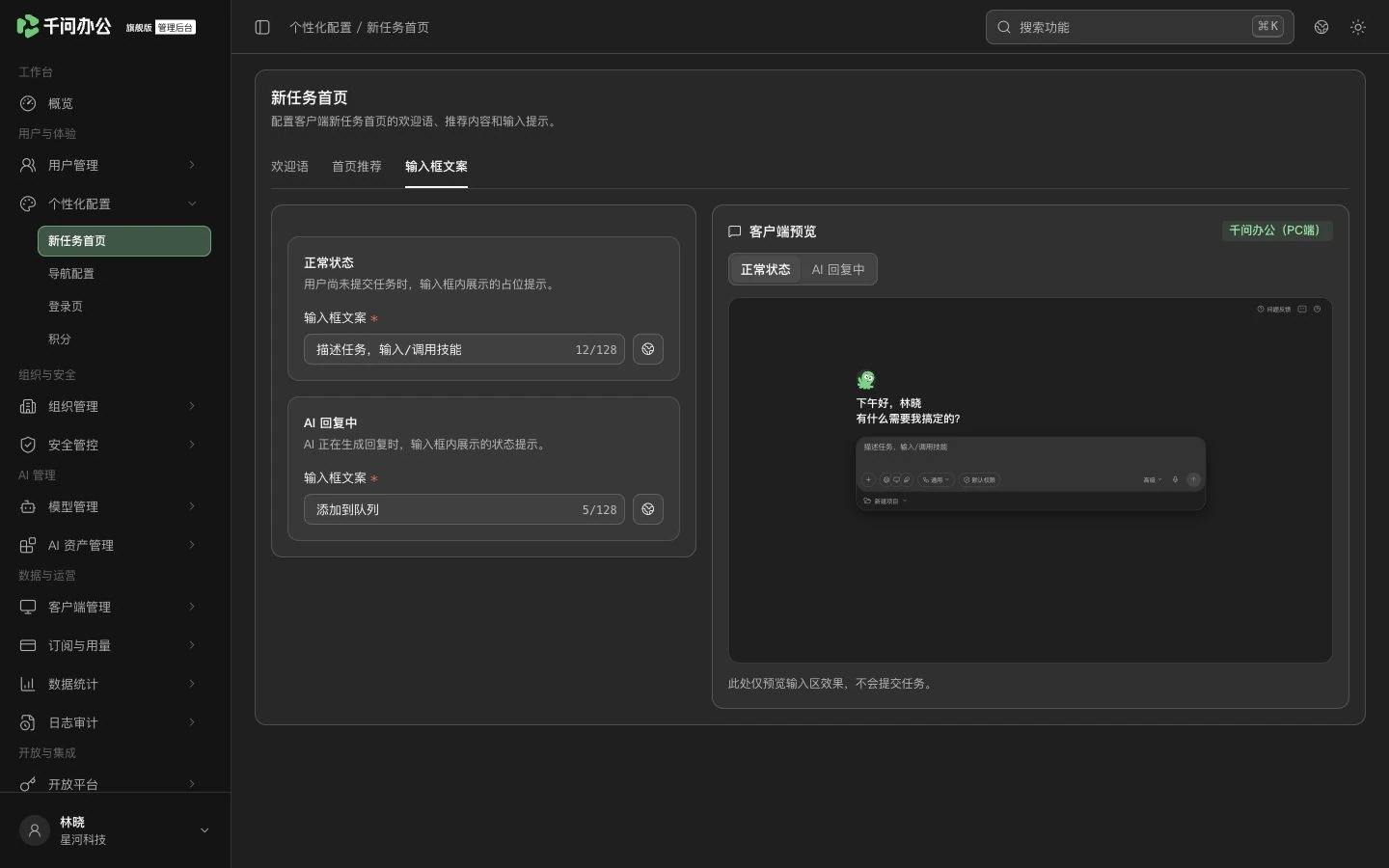Viewport: 1389px width, 868px height.
Task: Click the plus icon in the client preview
Action: [x=868, y=479]
